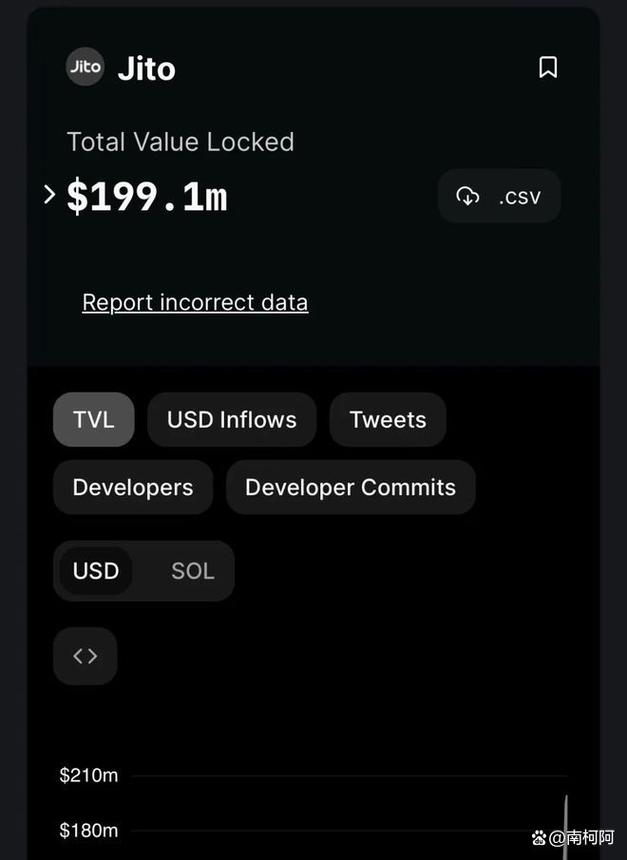Image resolution: width=627 pixels, height=860 pixels.
Task: Bookmark the Jito protocol
Action: pyautogui.click(x=548, y=67)
